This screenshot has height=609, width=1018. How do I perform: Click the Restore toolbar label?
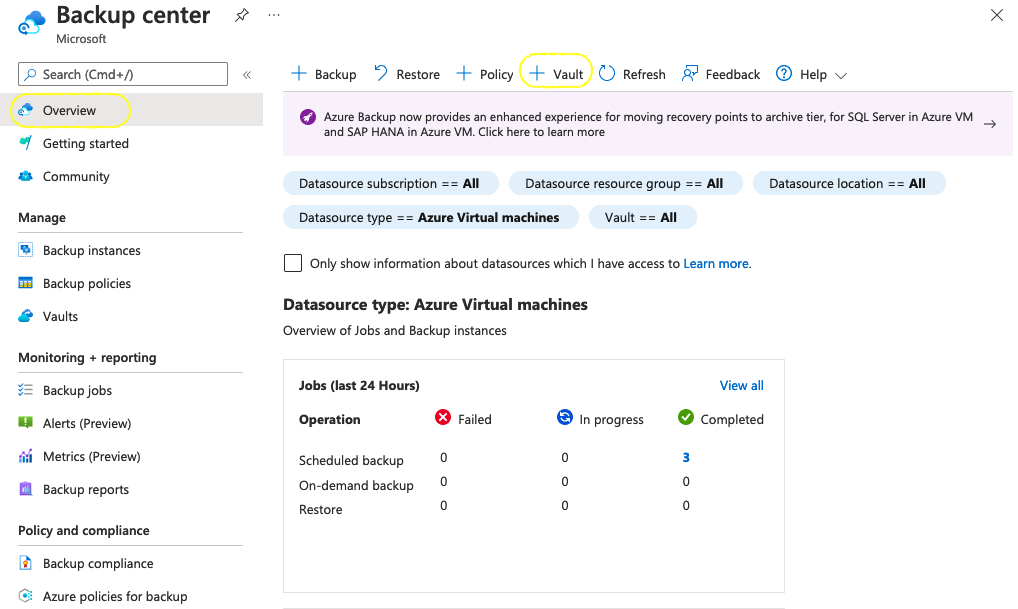pyautogui.click(x=418, y=75)
